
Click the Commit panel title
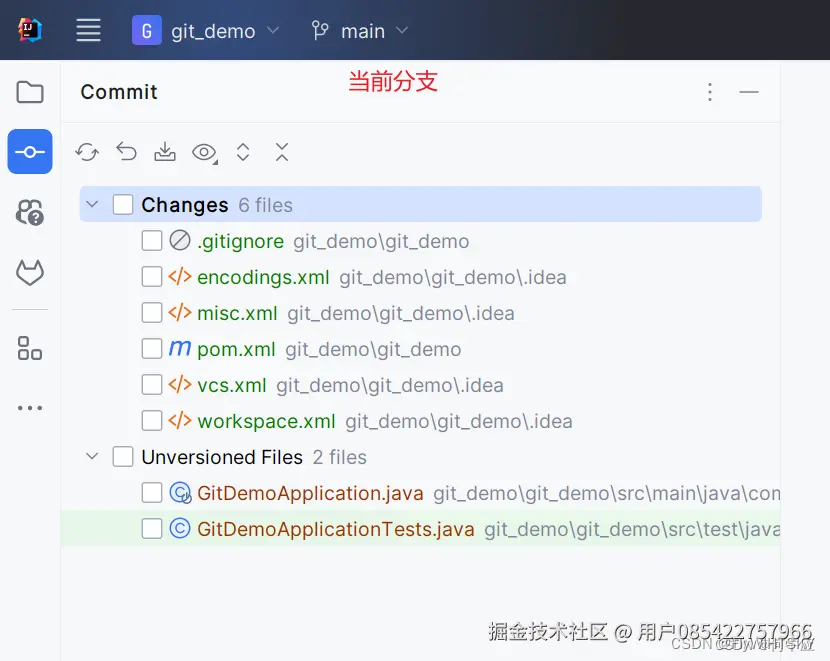pyautogui.click(x=119, y=92)
